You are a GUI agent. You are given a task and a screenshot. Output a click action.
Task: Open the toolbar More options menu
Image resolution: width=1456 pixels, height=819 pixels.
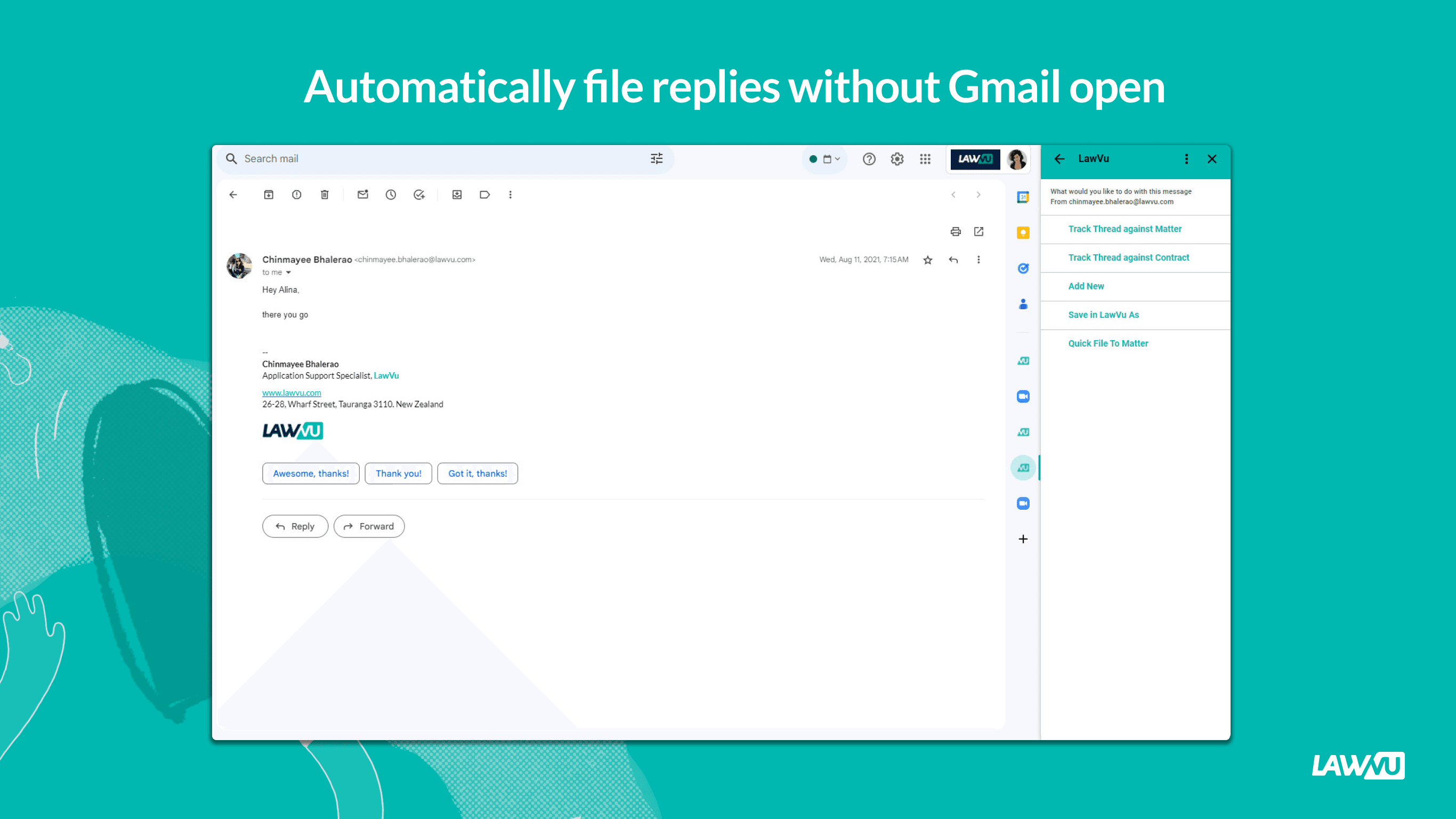point(511,195)
